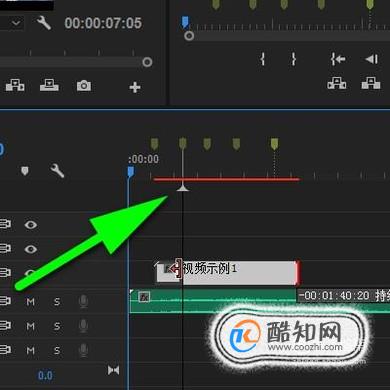The image size is (390, 390).
Task: Toggle eye visibility on second video track
Action: (x=31, y=249)
